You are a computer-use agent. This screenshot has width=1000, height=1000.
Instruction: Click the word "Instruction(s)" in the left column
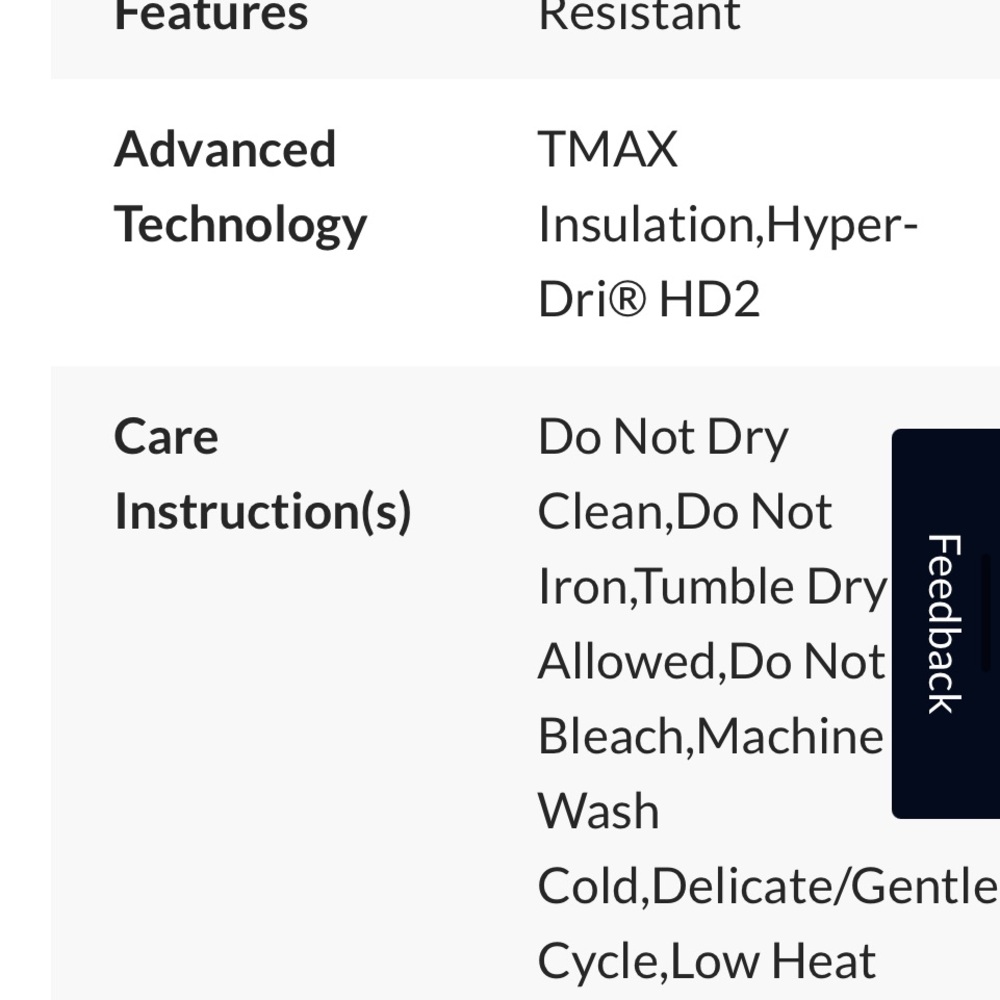click(x=262, y=512)
